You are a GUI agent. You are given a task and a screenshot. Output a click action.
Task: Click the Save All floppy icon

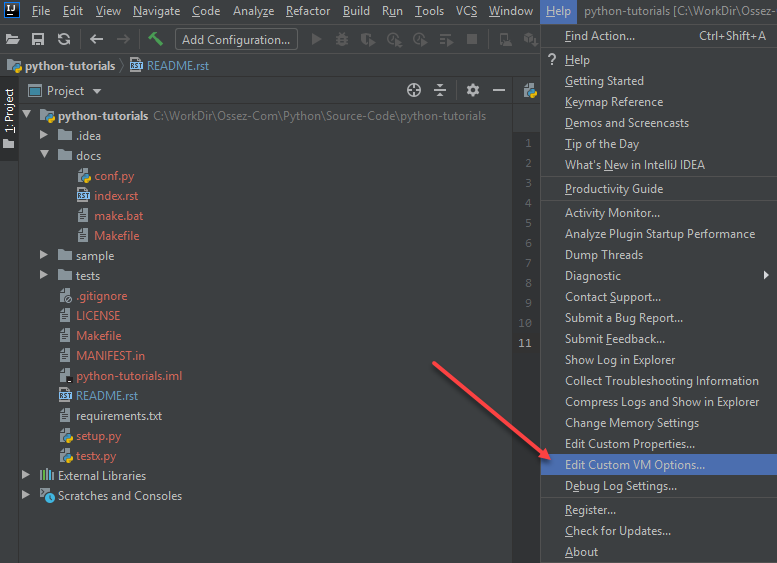point(38,39)
